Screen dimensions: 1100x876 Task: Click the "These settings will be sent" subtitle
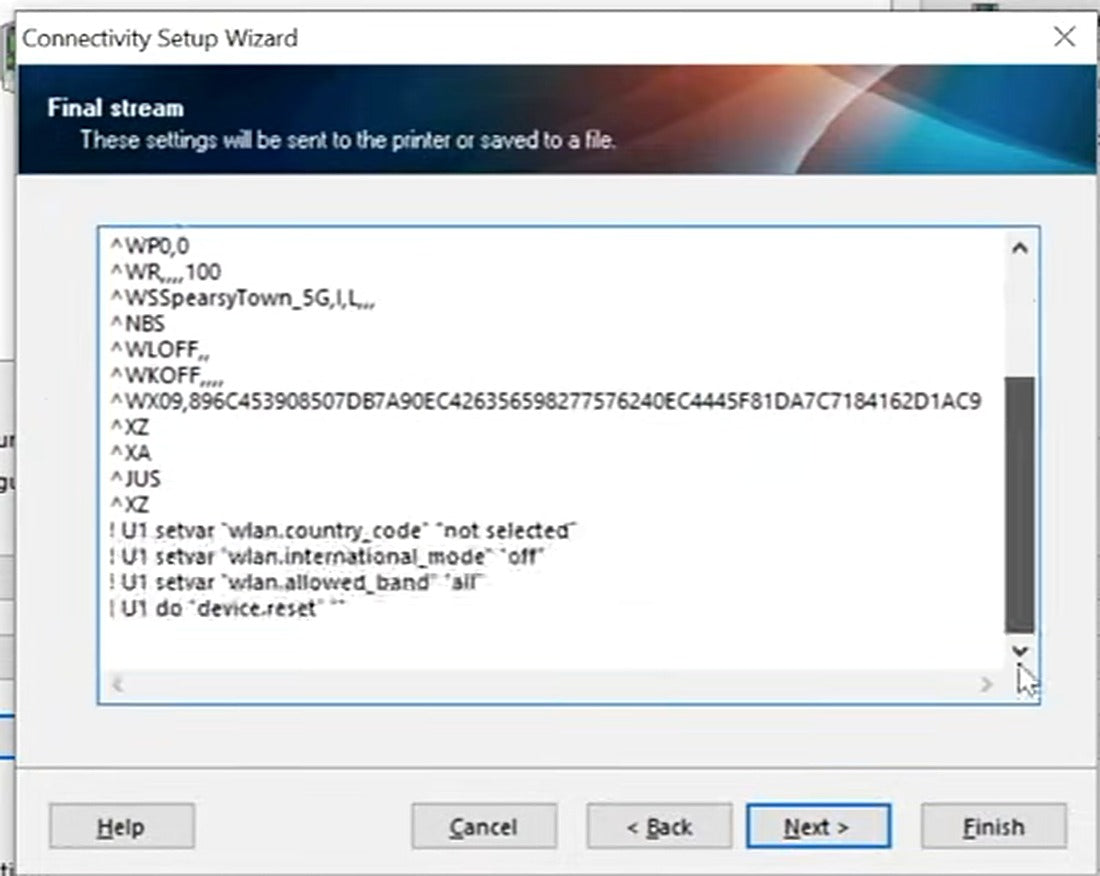point(348,140)
